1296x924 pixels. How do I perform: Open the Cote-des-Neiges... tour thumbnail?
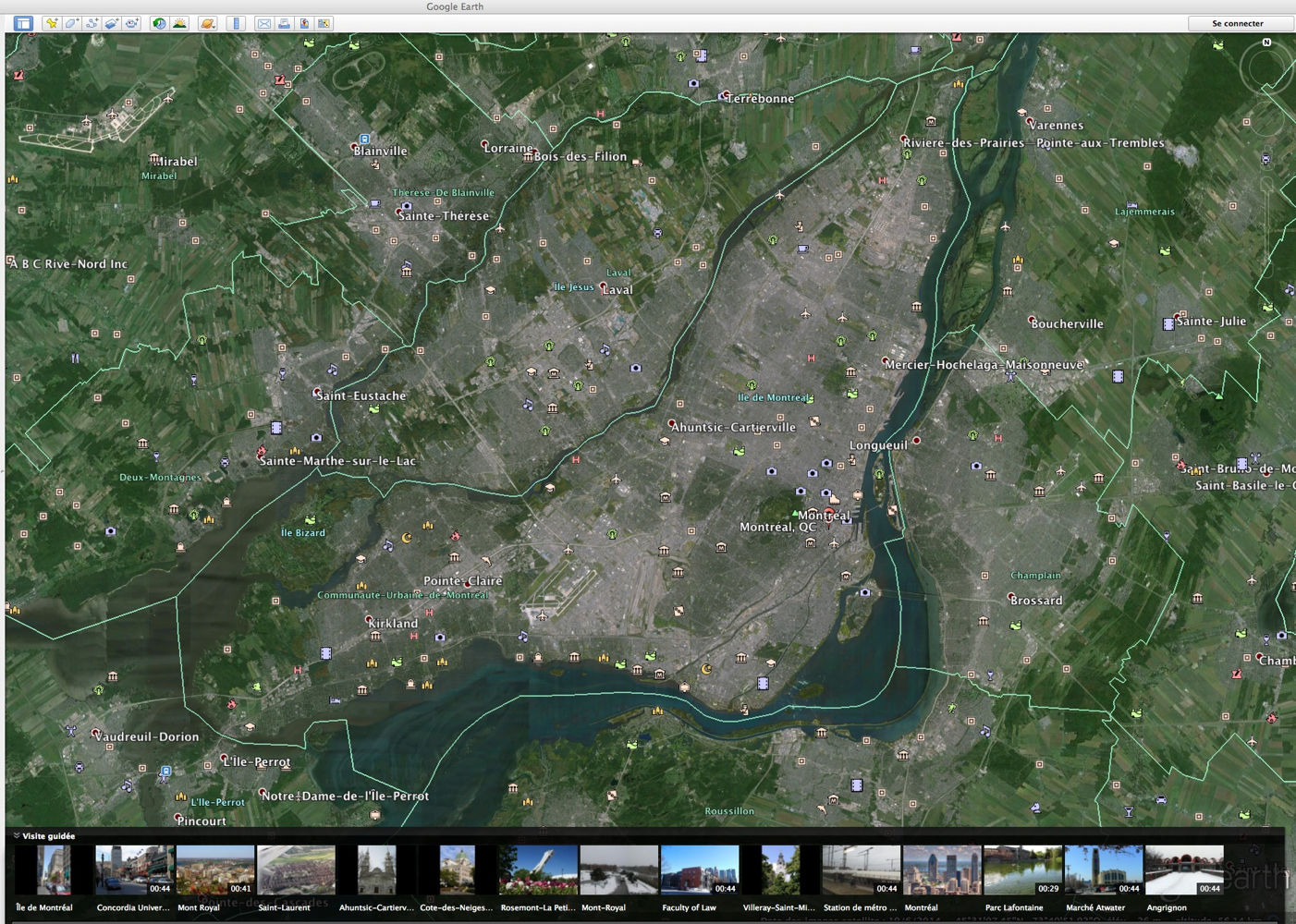[x=458, y=870]
